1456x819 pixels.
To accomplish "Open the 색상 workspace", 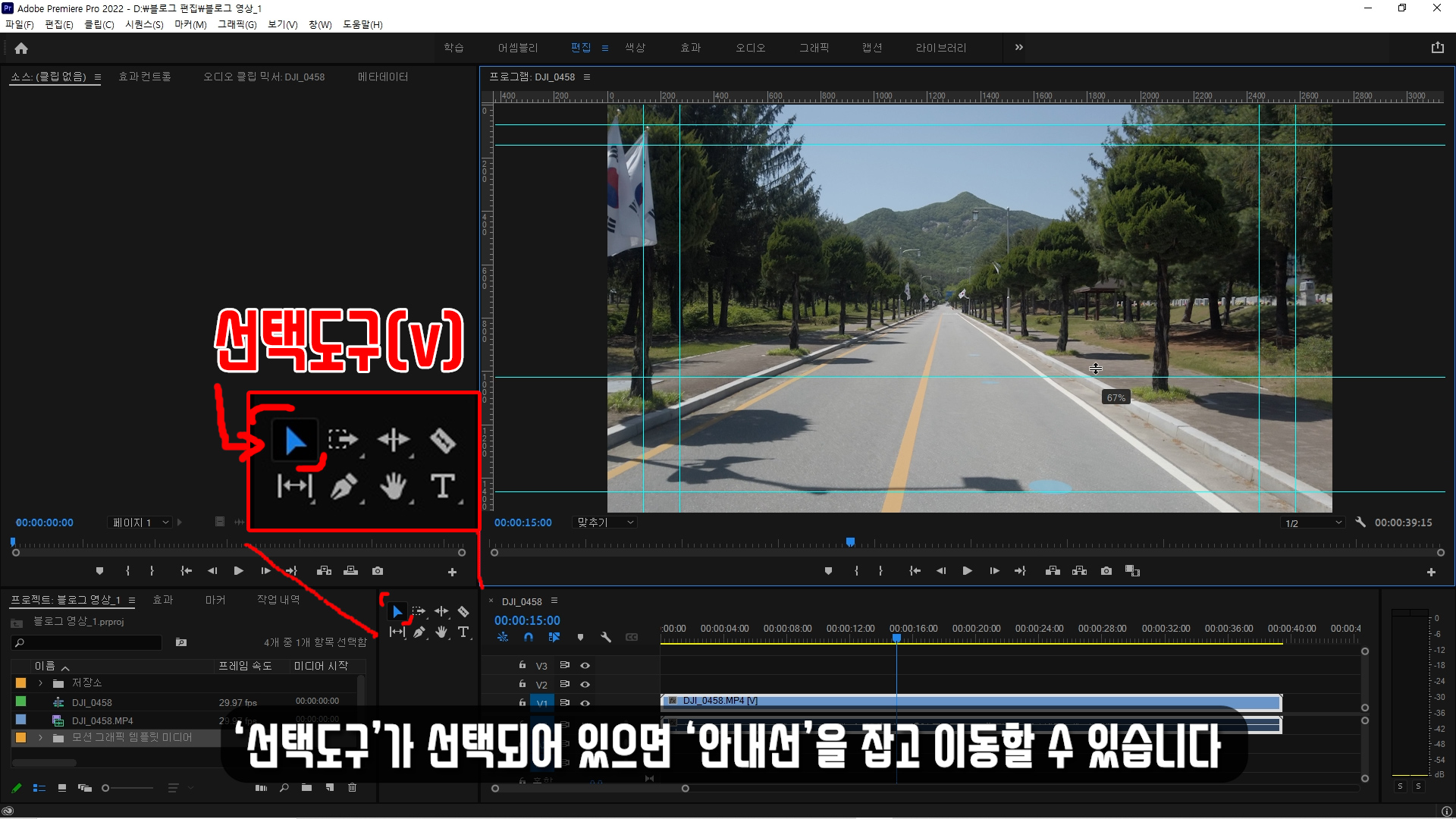I will pyautogui.click(x=635, y=47).
